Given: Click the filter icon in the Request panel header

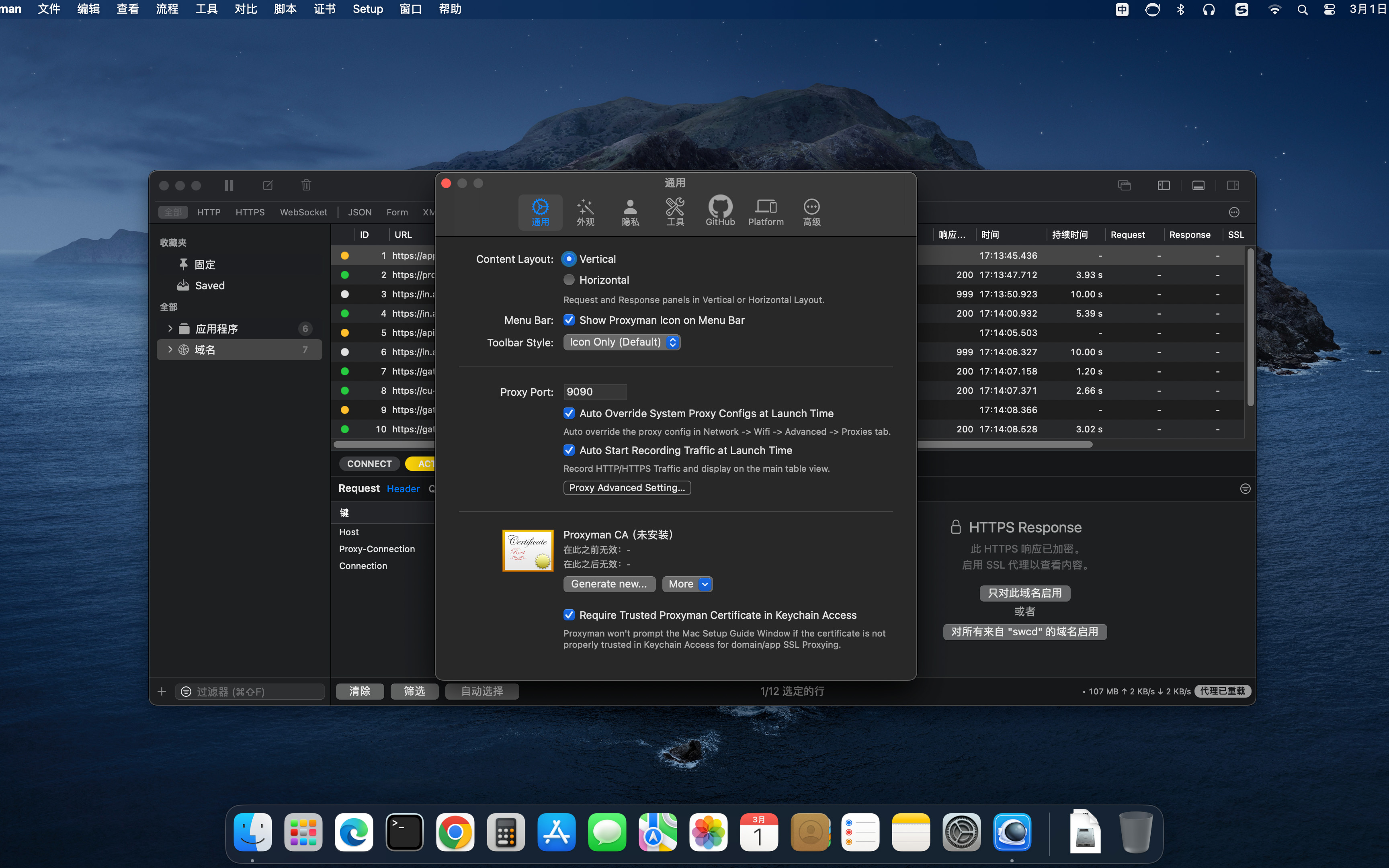Looking at the screenshot, I should 1245,489.
